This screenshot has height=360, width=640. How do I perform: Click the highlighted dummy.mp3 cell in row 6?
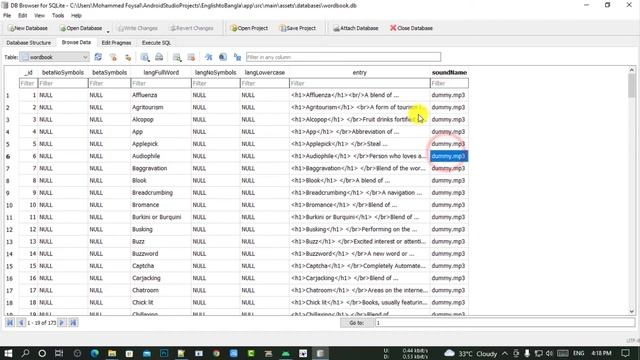(449, 156)
